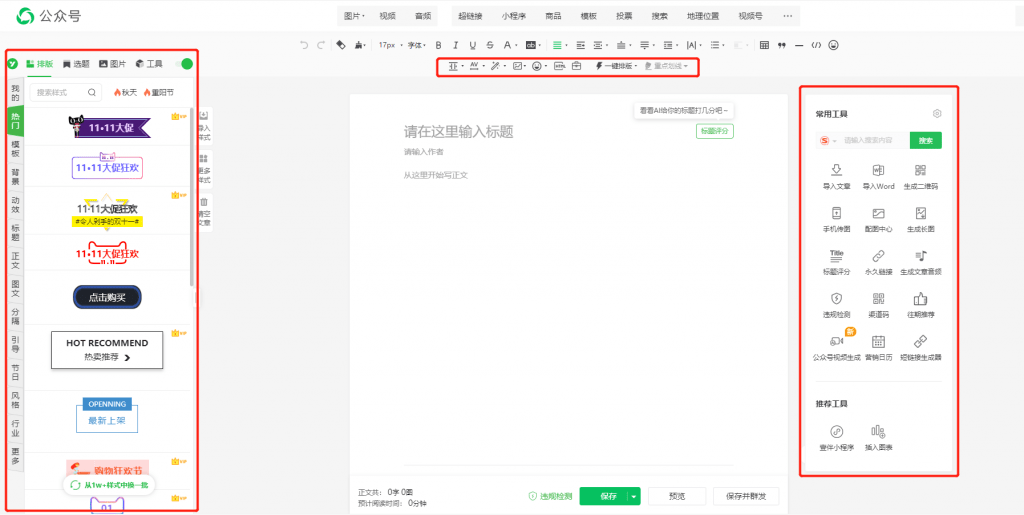Expand the 一键排版 dropdown
Viewport: 1024px width, 515px height.
(616, 66)
